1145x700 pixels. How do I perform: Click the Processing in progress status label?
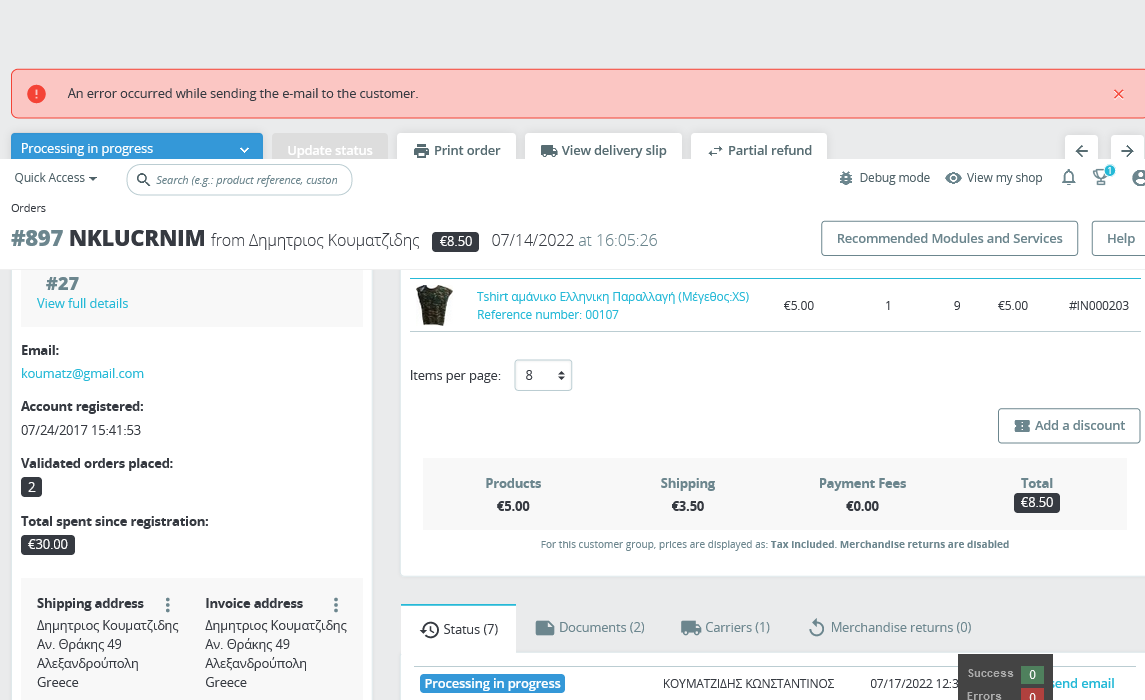click(x=492, y=684)
